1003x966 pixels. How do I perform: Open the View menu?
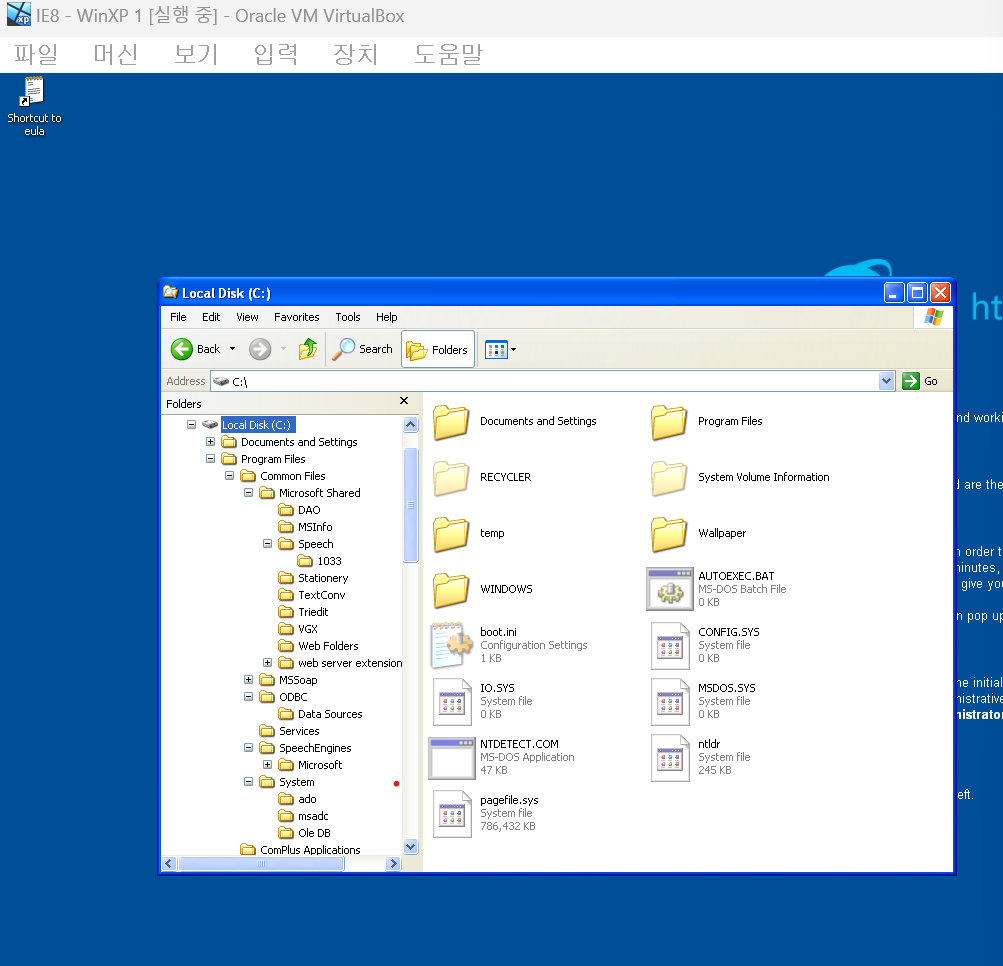247,317
